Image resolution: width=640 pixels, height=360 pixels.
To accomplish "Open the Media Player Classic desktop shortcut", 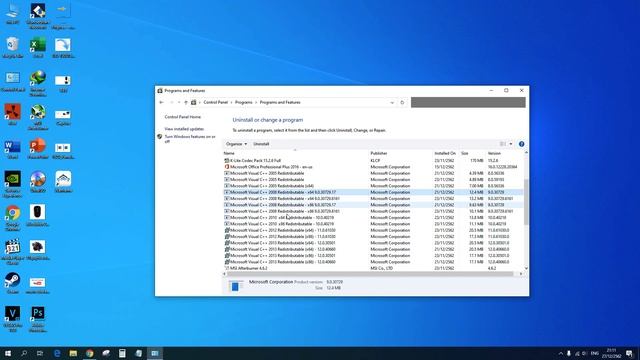I will click(x=13, y=251).
